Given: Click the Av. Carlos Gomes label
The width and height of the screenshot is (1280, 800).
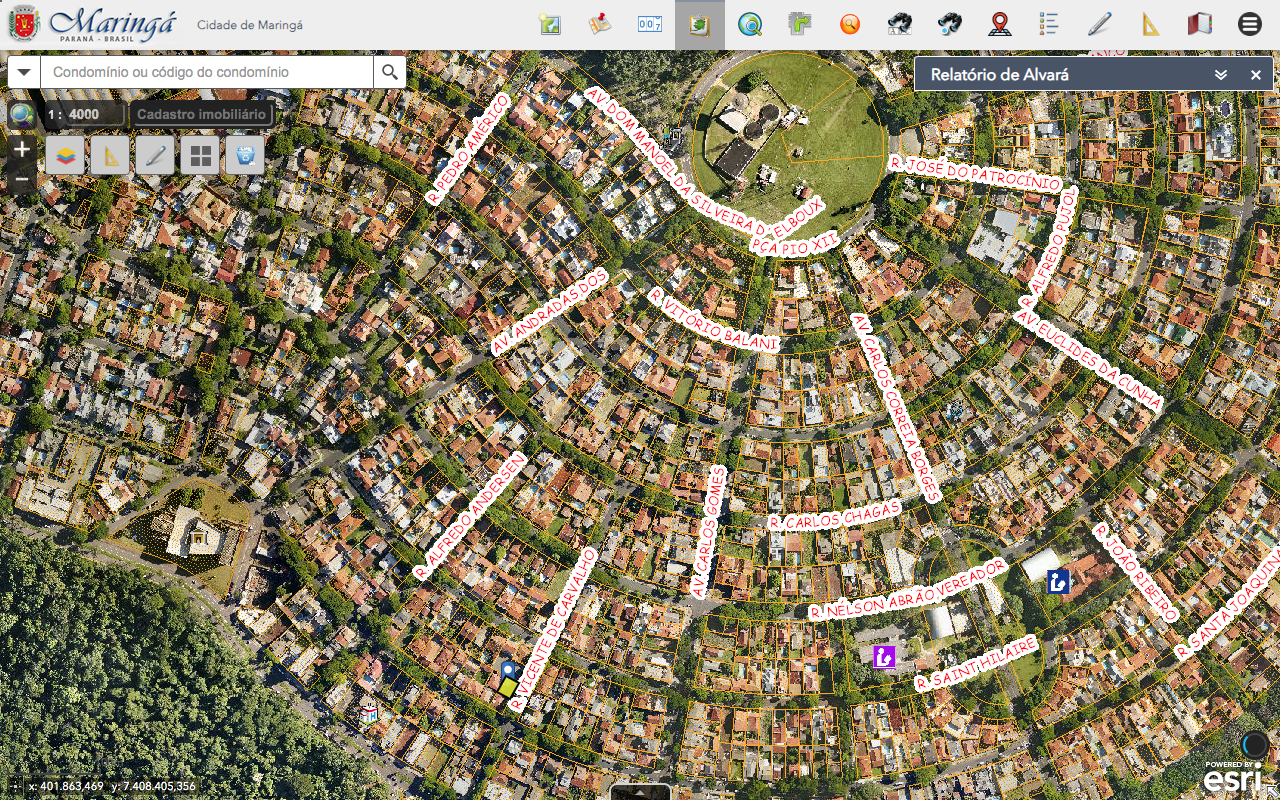Looking at the screenshot, I should point(709,532).
